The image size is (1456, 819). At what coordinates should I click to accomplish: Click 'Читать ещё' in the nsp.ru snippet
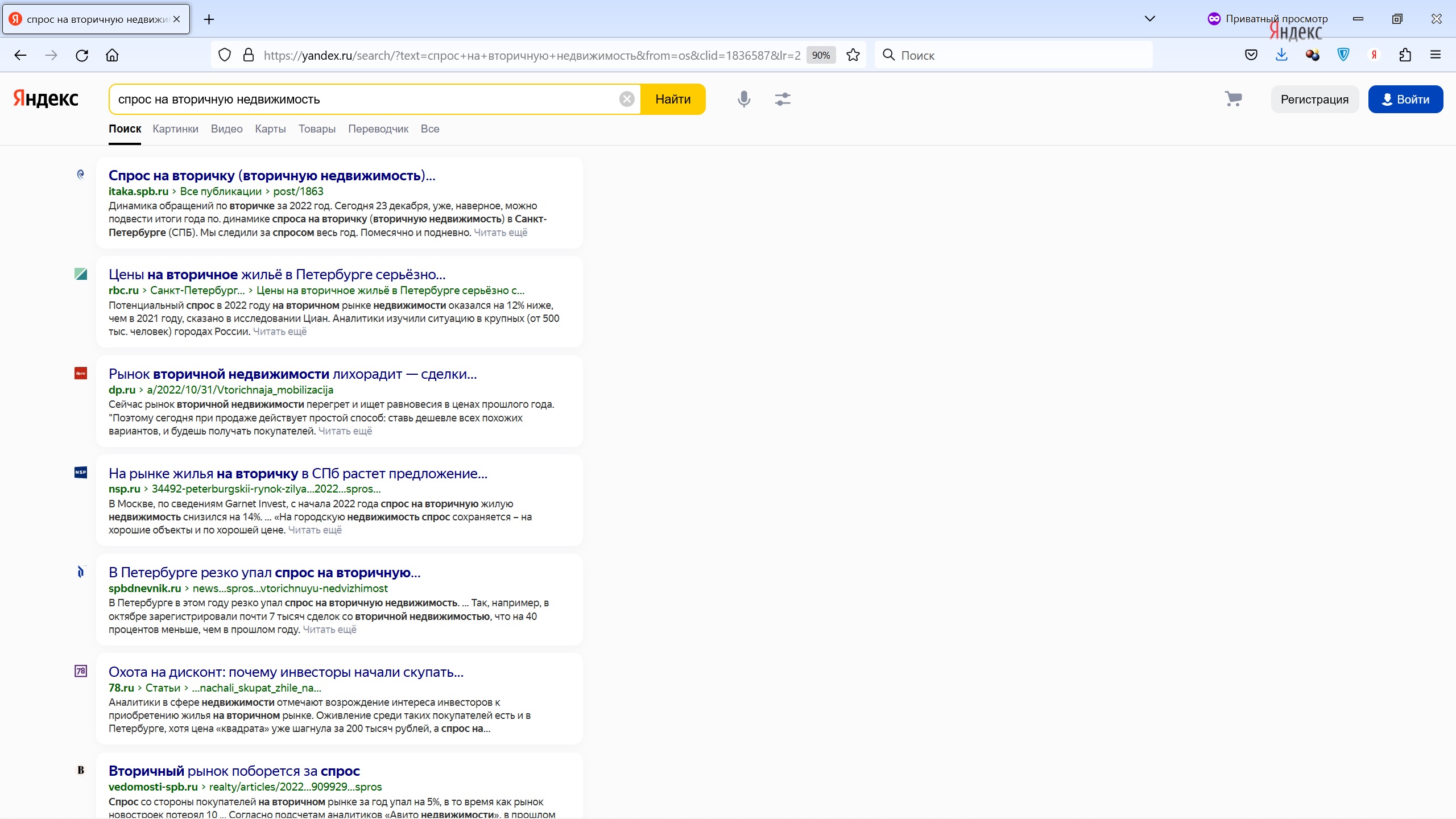pos(315,530)
